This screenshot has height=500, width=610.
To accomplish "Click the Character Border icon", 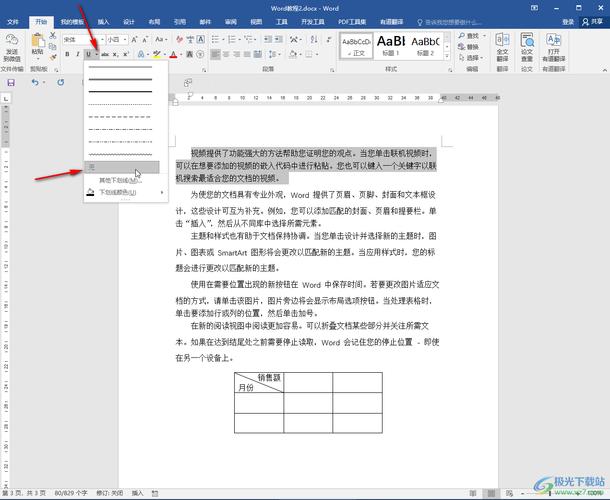I will 200,40.
